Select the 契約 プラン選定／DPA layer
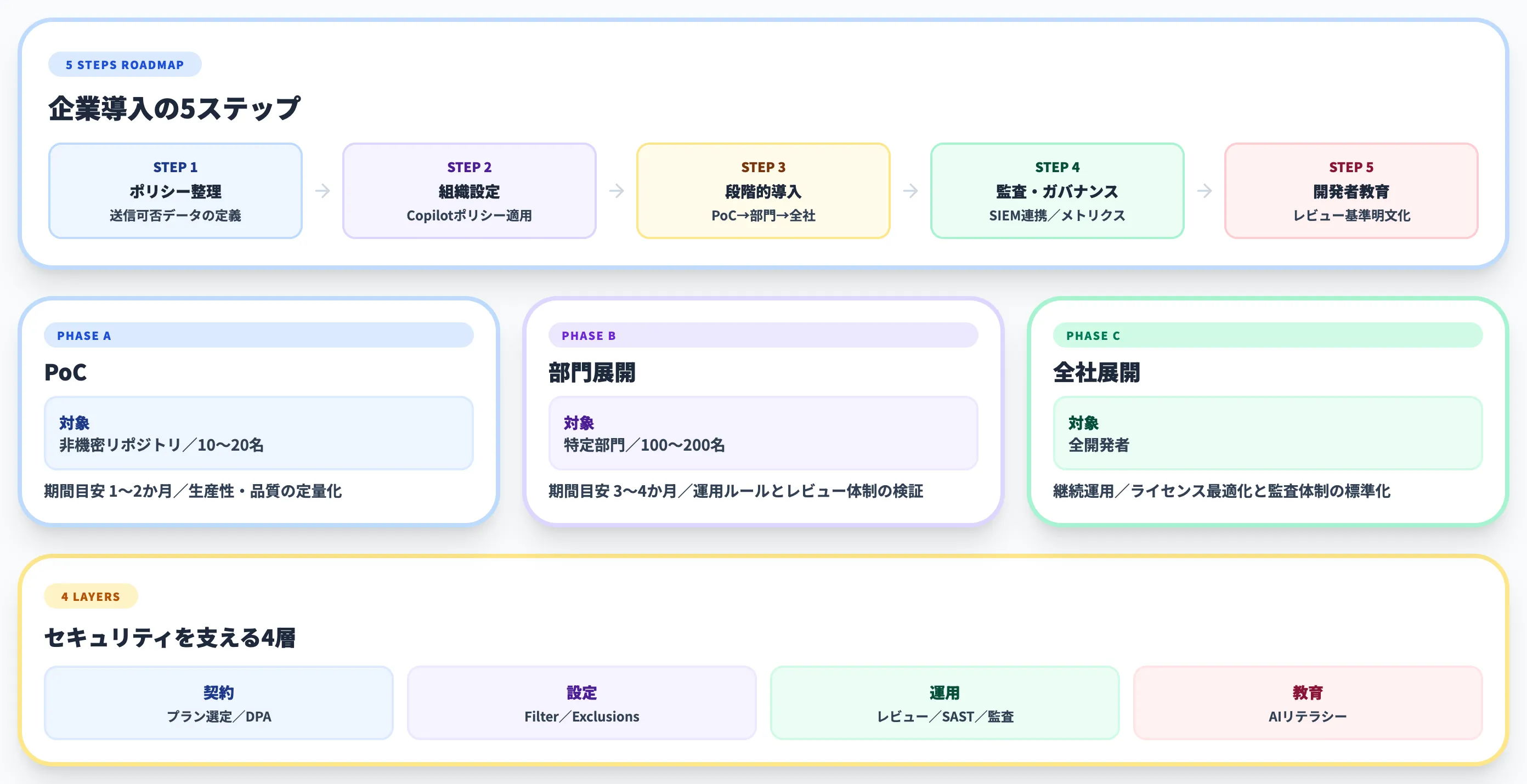The image size is (1527, 784). tap(219, 703)
